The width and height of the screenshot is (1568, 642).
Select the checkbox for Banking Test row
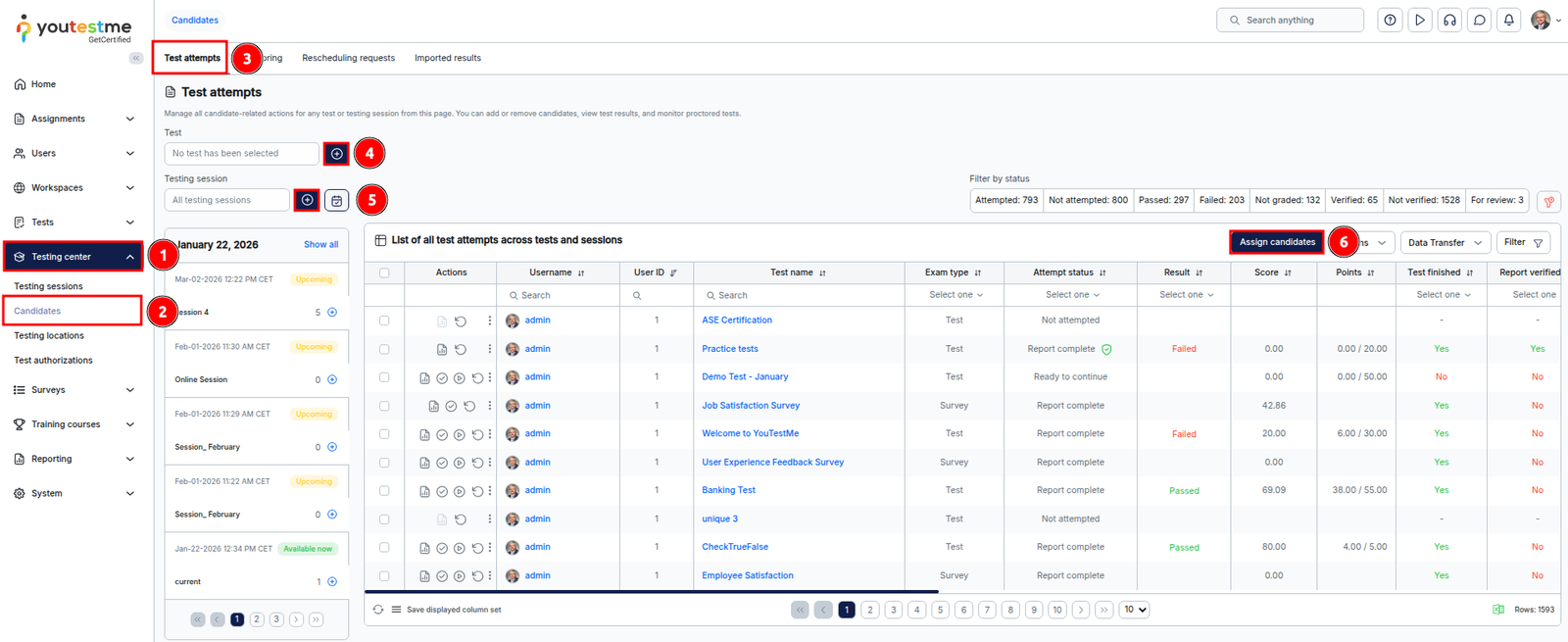coord(384,490)
